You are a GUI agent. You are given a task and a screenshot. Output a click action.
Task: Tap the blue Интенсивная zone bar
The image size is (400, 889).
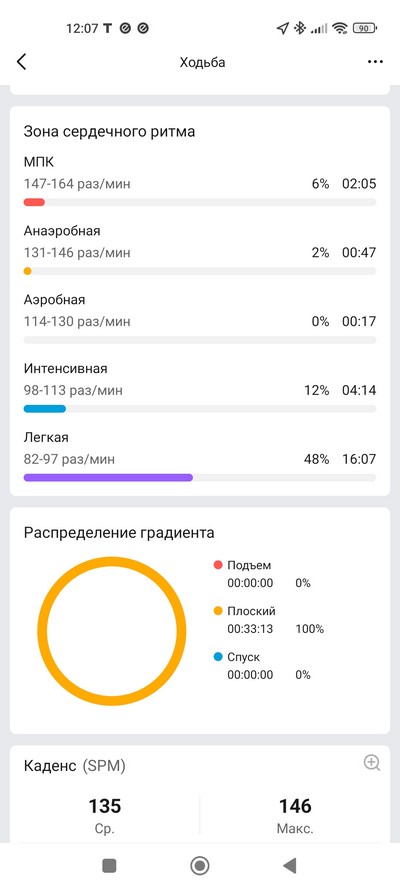click(x=45, y=409)
